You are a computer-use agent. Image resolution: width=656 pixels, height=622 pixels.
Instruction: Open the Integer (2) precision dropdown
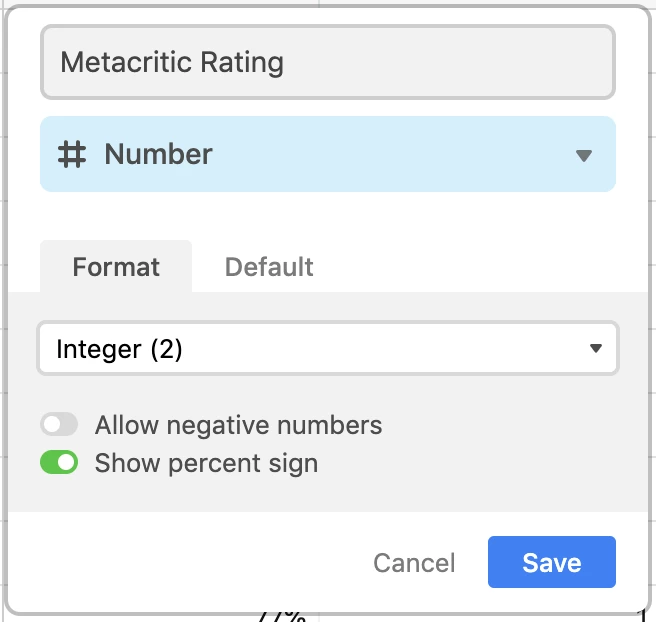click(x=328, y=348)
